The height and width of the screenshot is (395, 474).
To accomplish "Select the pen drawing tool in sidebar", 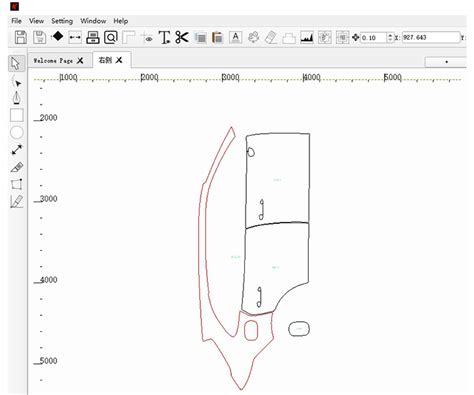I will point(16,98).
